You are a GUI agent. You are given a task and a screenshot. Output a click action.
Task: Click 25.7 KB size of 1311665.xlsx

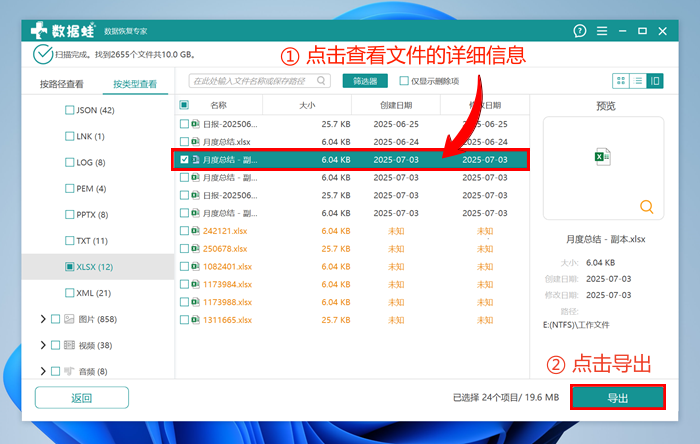point(336,320)
